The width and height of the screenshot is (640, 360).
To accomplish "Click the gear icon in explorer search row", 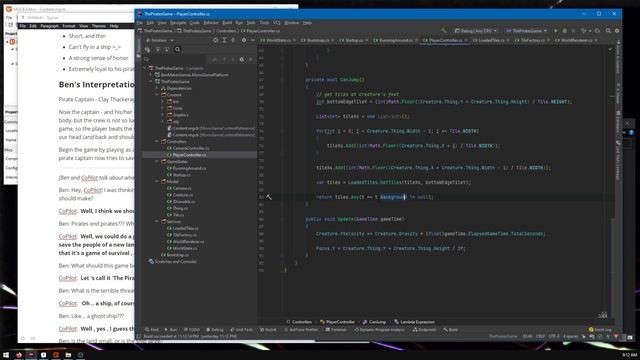I will [x=242, y=59].
